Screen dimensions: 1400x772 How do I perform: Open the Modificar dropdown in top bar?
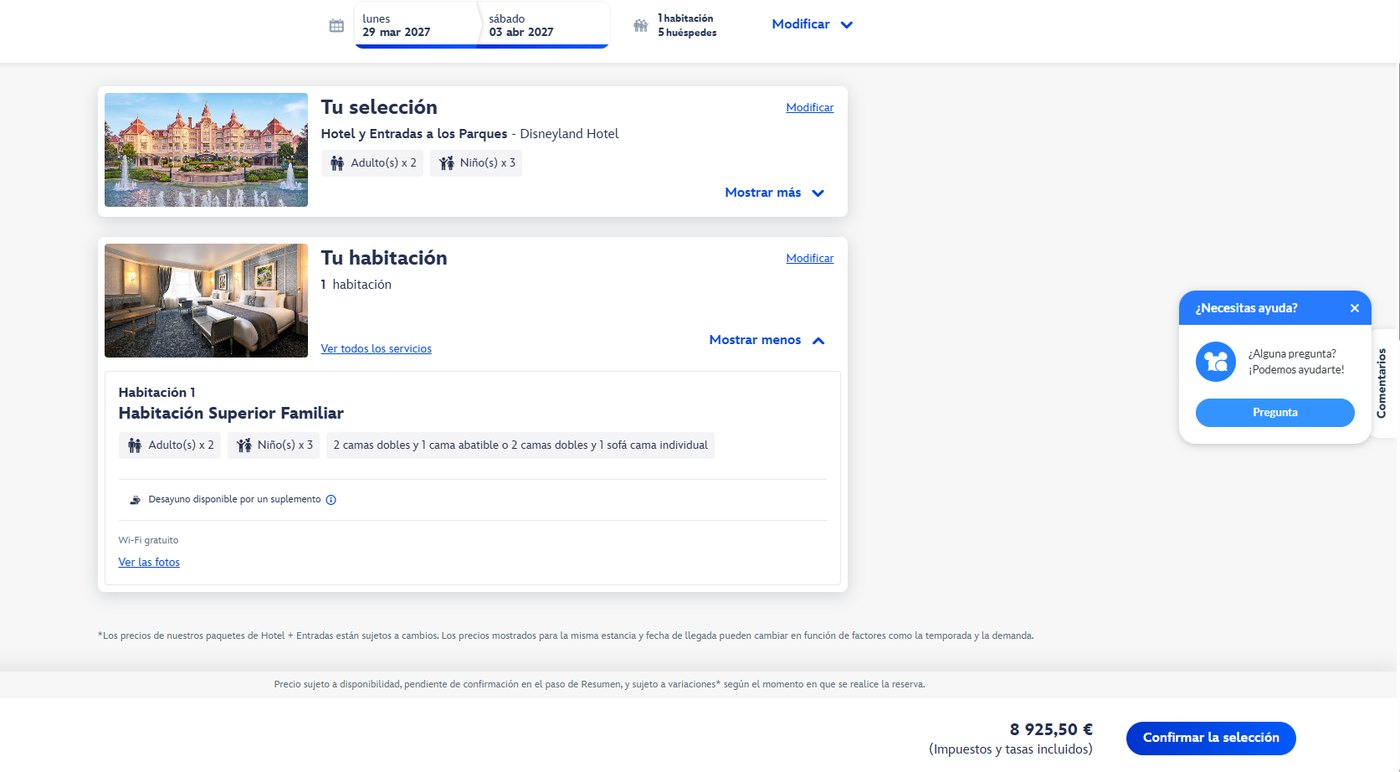pyautogui.click(x=812, y=25)
